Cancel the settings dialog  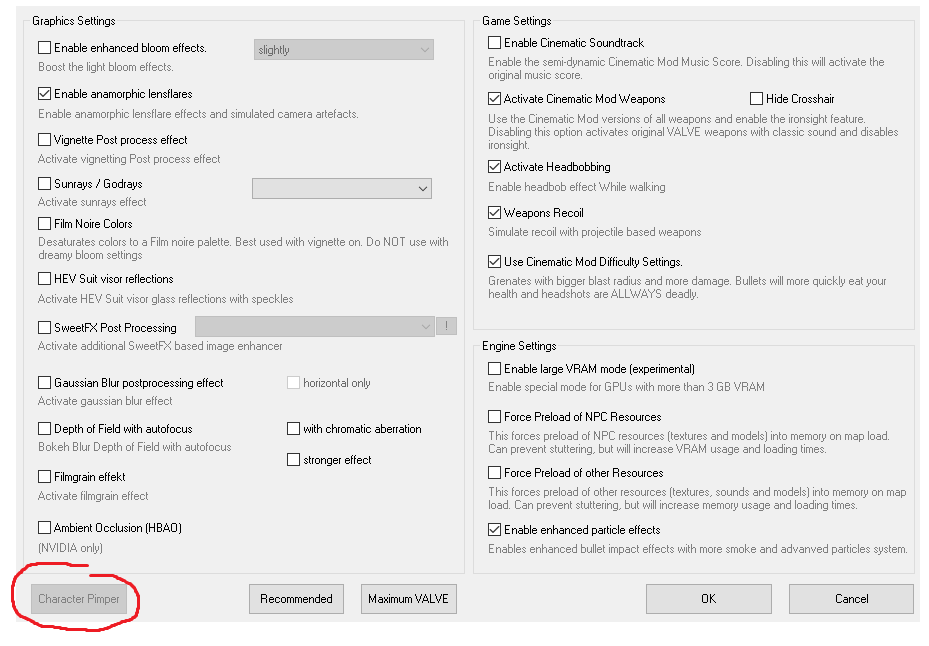pyautogui.click(x=851, y=599)
